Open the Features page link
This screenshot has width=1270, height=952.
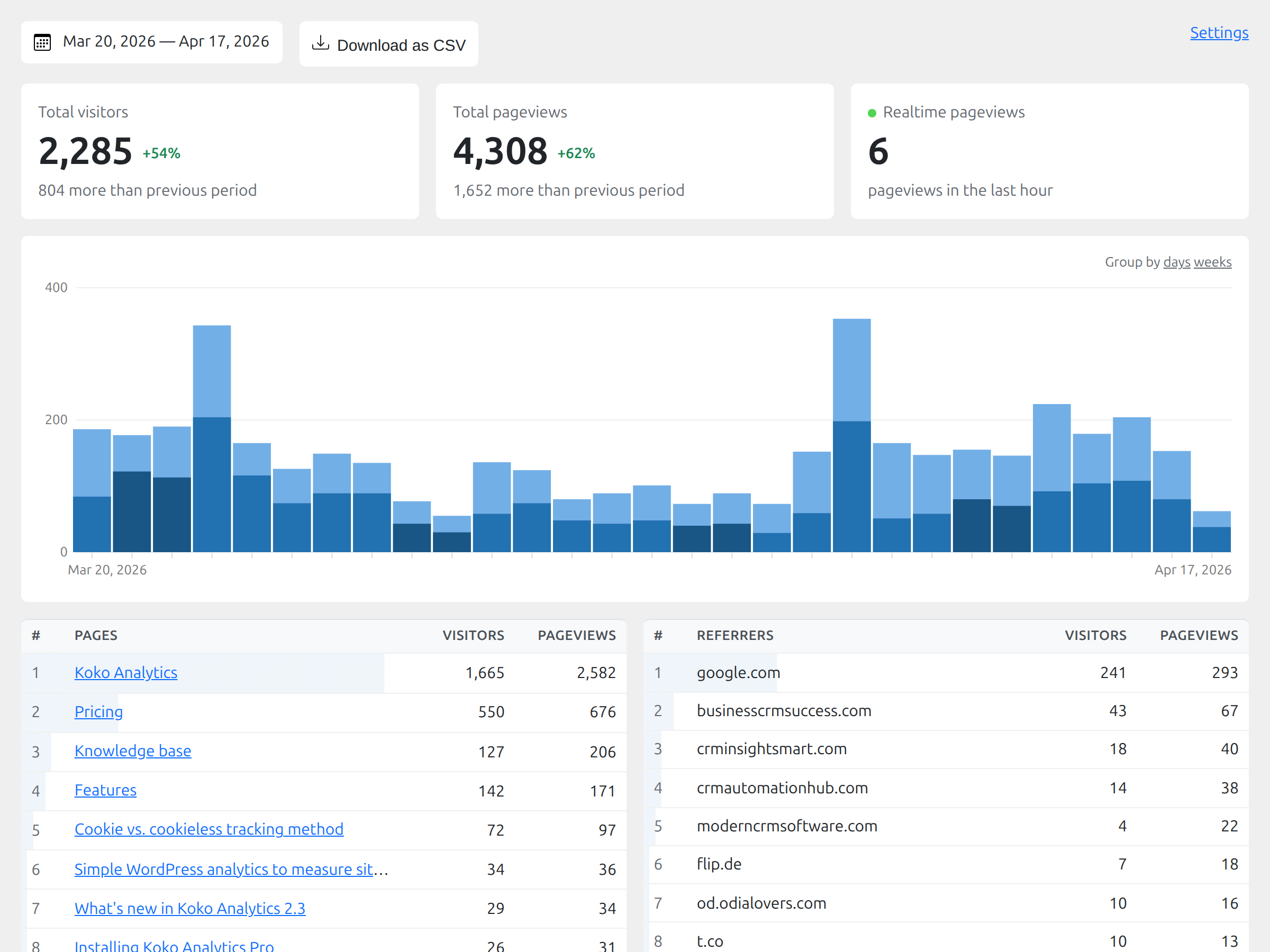(106, 790)
